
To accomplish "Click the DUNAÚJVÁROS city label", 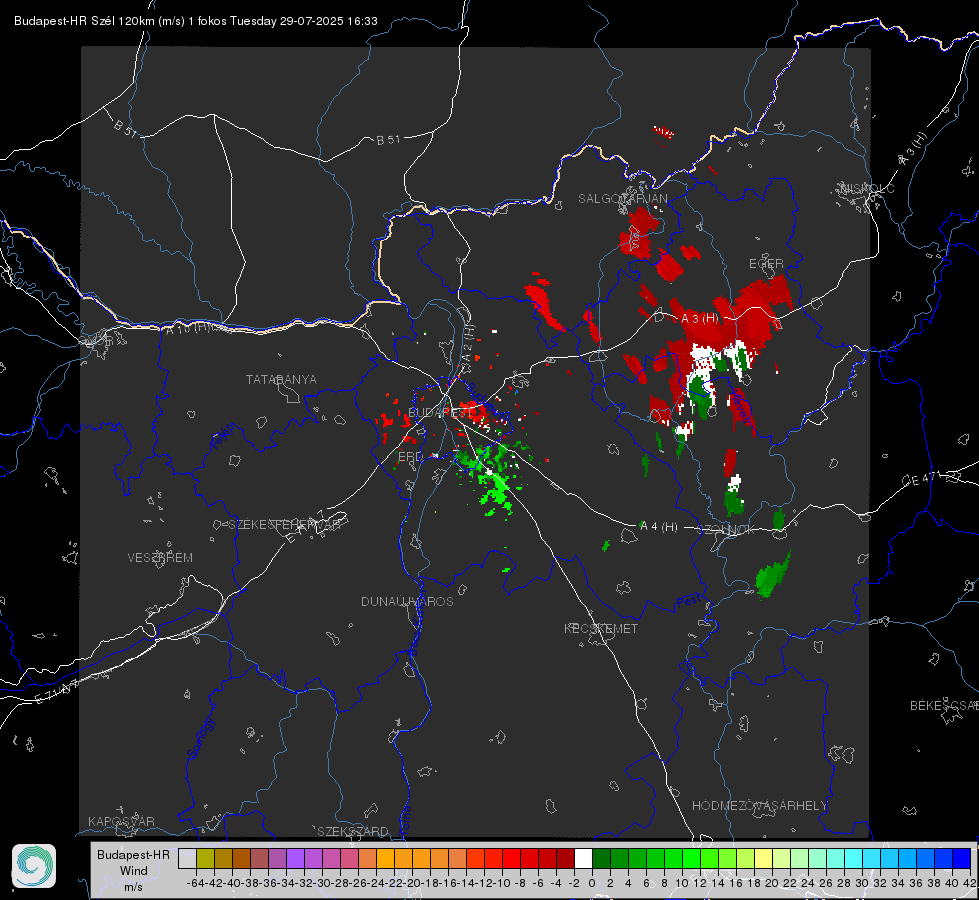I will click(x=407, y=601).
